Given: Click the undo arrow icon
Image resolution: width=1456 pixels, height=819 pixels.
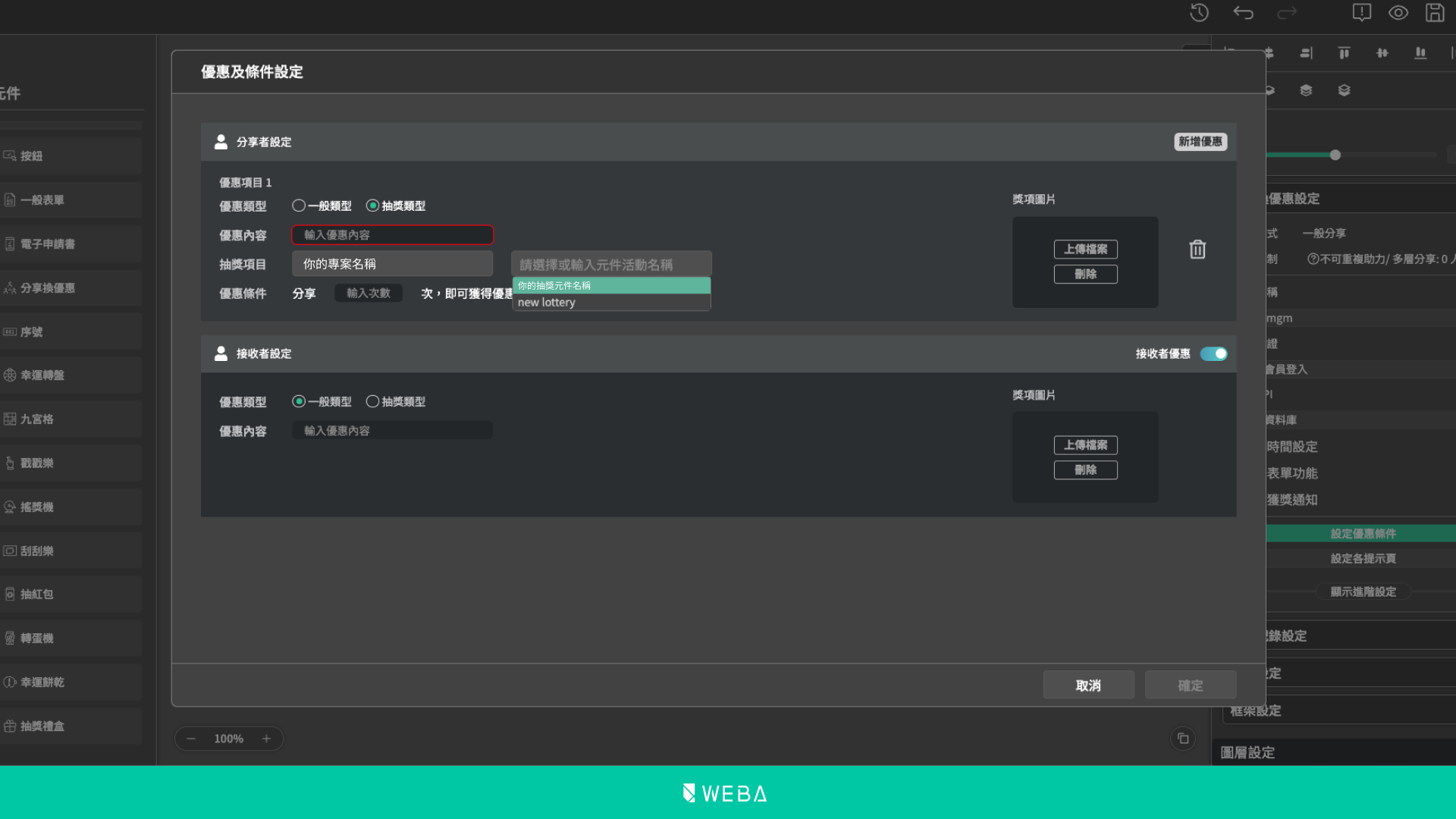Looking at the screenshot, I should pos(1243,13).
